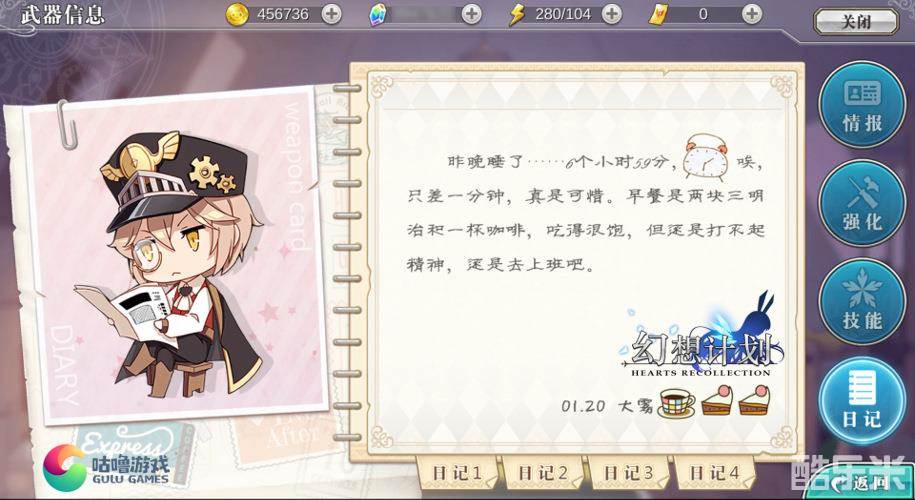Tap the golden ticket icon
Viewport: 915px width, 500px height.
pos(658,15)
